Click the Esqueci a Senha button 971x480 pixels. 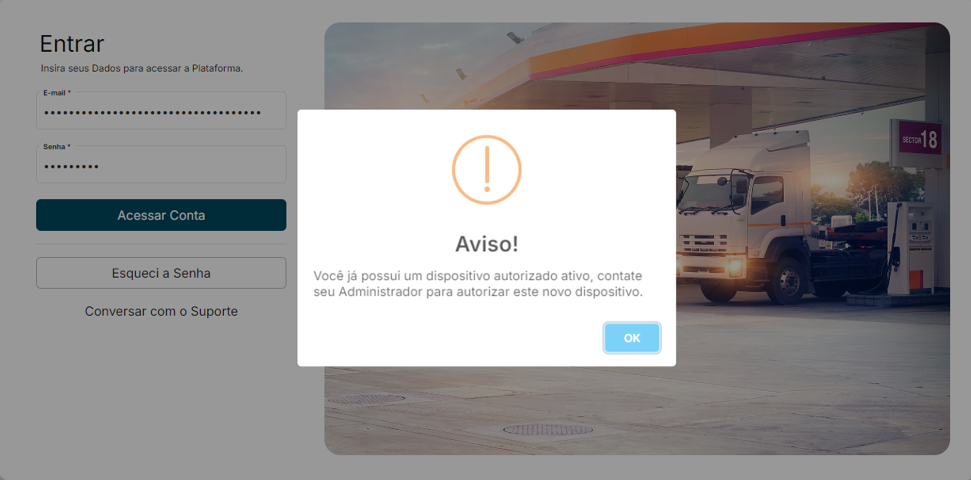point(161,273)
